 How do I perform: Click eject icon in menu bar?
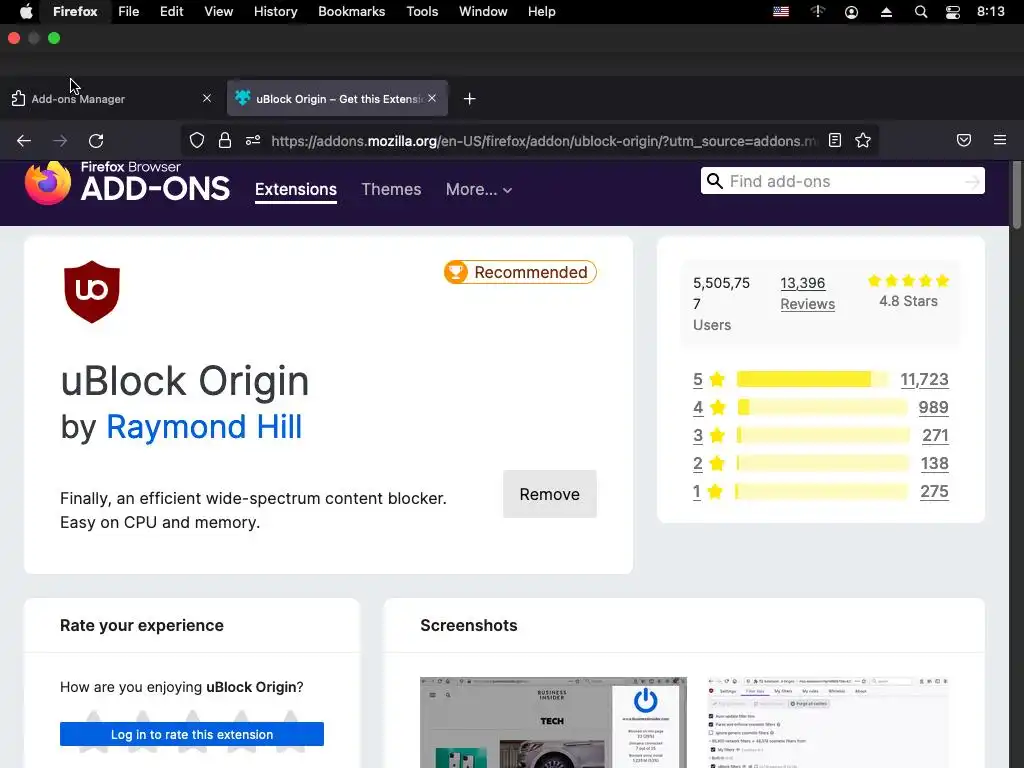[x=886, y=12]
